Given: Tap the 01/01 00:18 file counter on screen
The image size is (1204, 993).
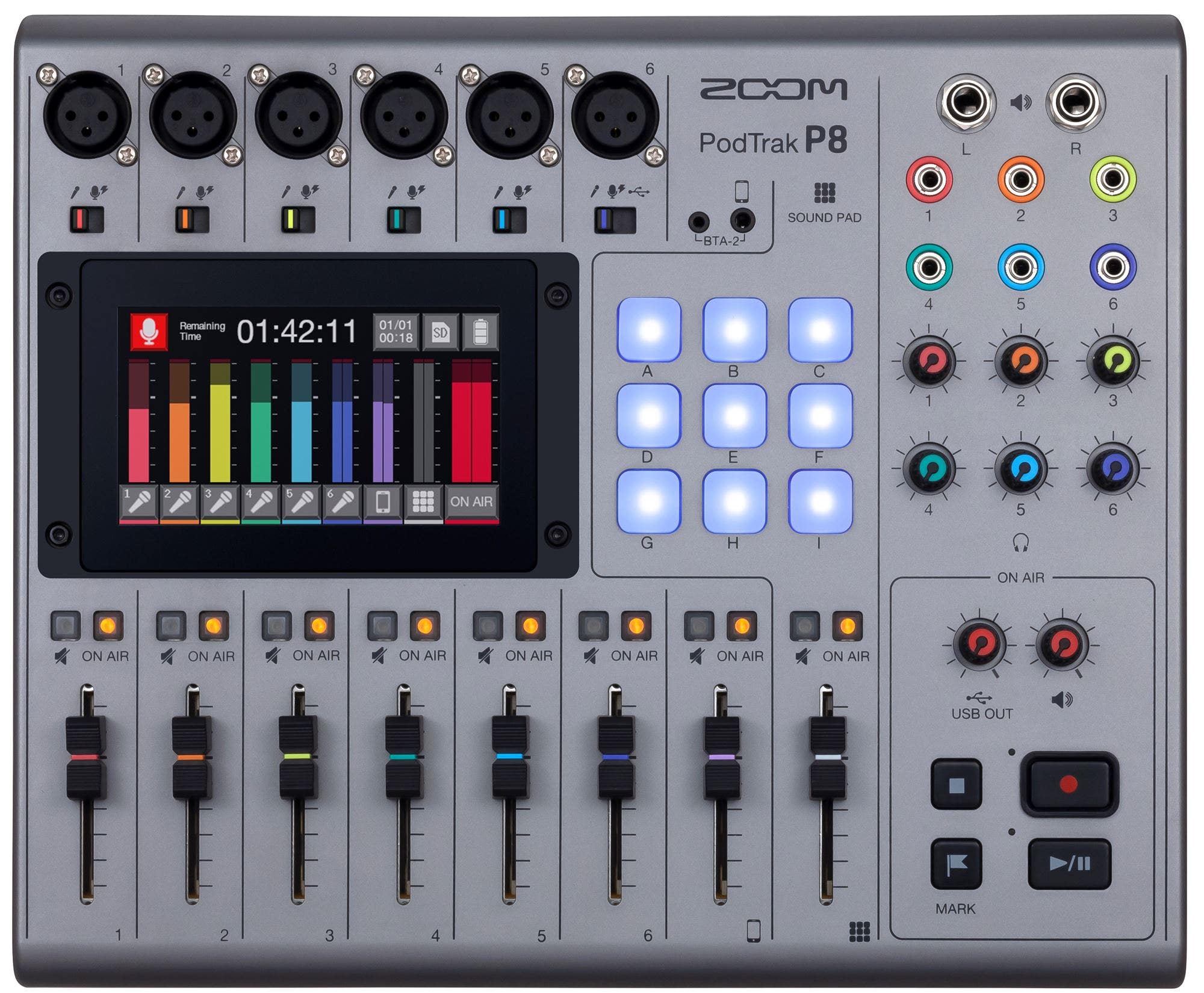Looking at the screenshot, I should 396,332.
